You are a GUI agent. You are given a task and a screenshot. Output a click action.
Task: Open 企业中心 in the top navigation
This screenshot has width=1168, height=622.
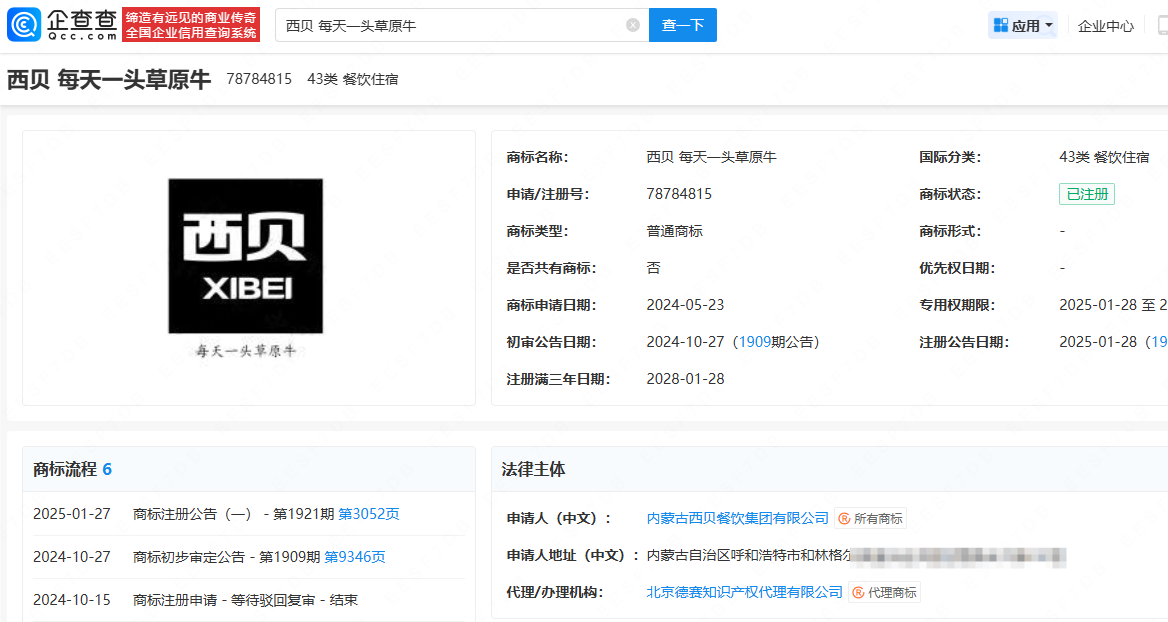pos(1106,26)
